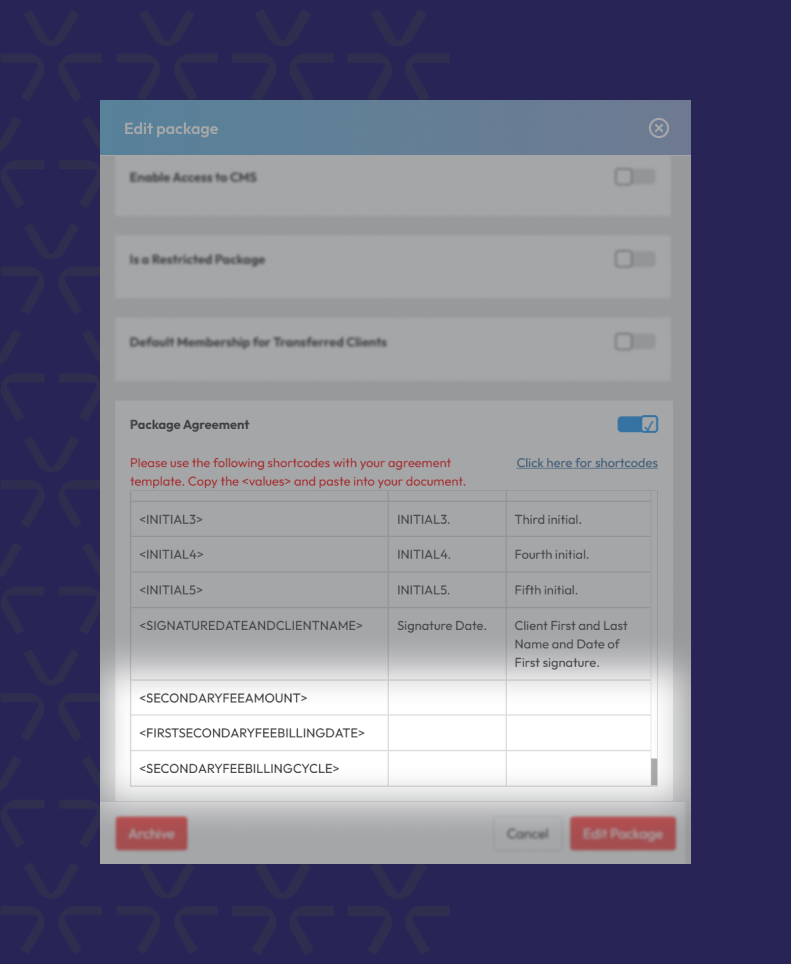Click the <INITIAL5> shortcode cell
Image resolution: width=791 pixels, height=964 pixels.
click(x=171, y=590)
